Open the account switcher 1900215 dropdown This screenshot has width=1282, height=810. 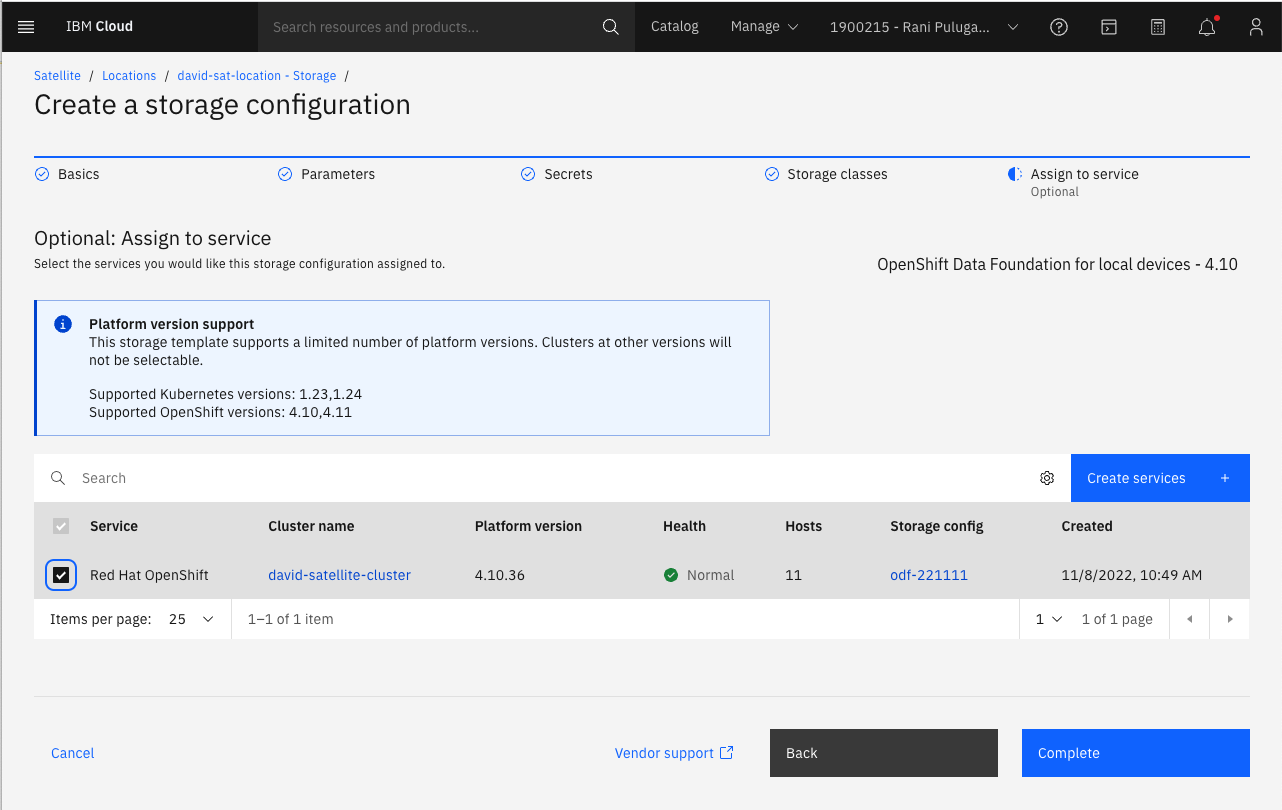pyautogui.click(x=924, y=27)
